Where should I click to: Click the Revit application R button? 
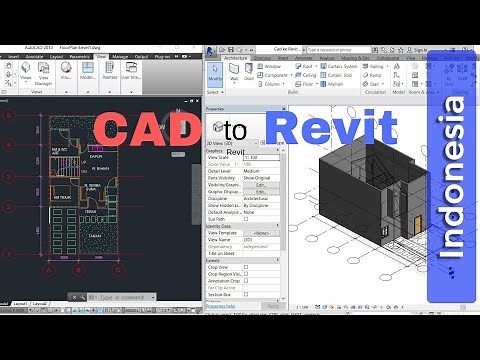pyautogui.click(x=210, y=50)
